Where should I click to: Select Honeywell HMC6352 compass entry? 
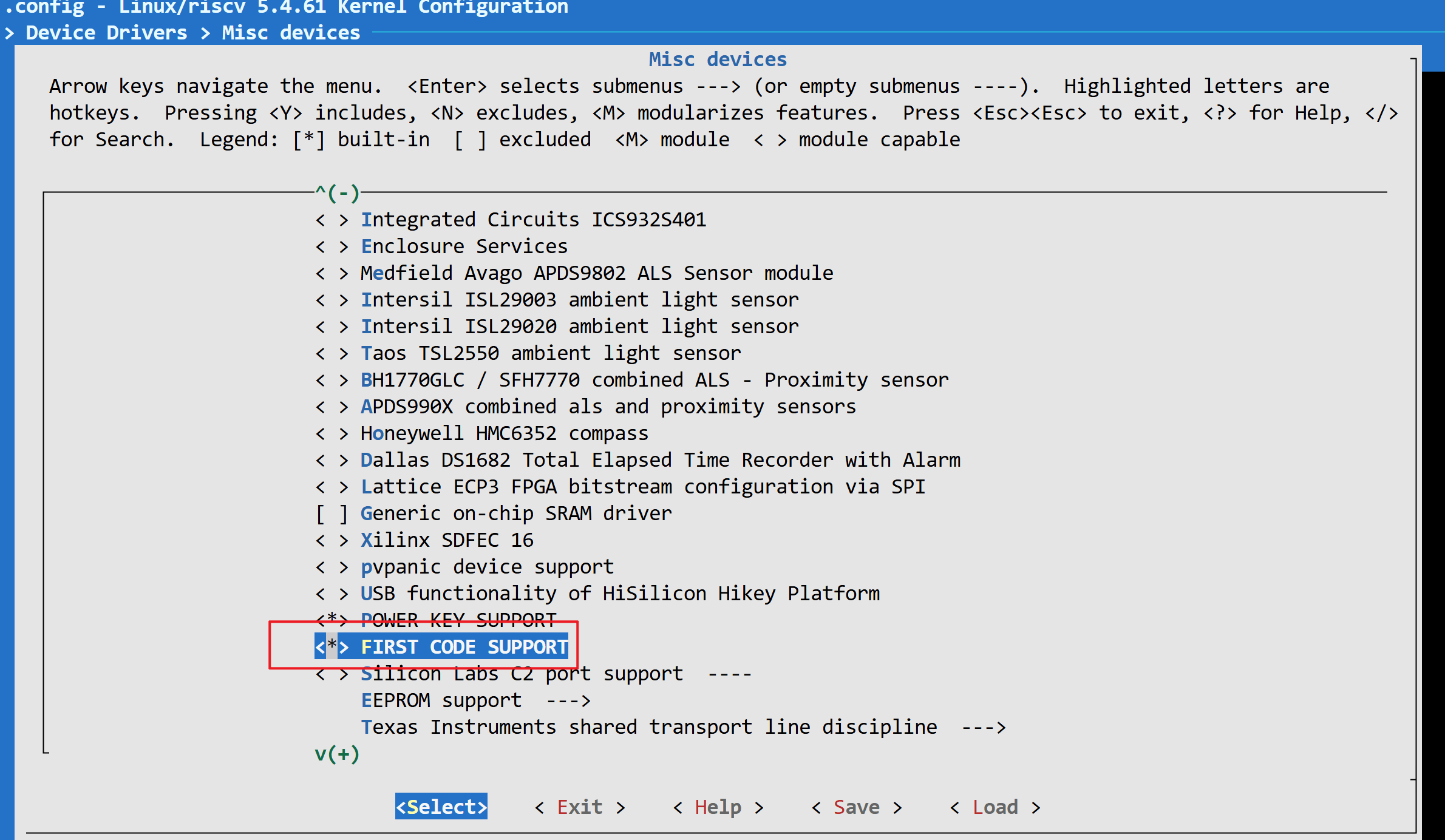tap(504, 433)
